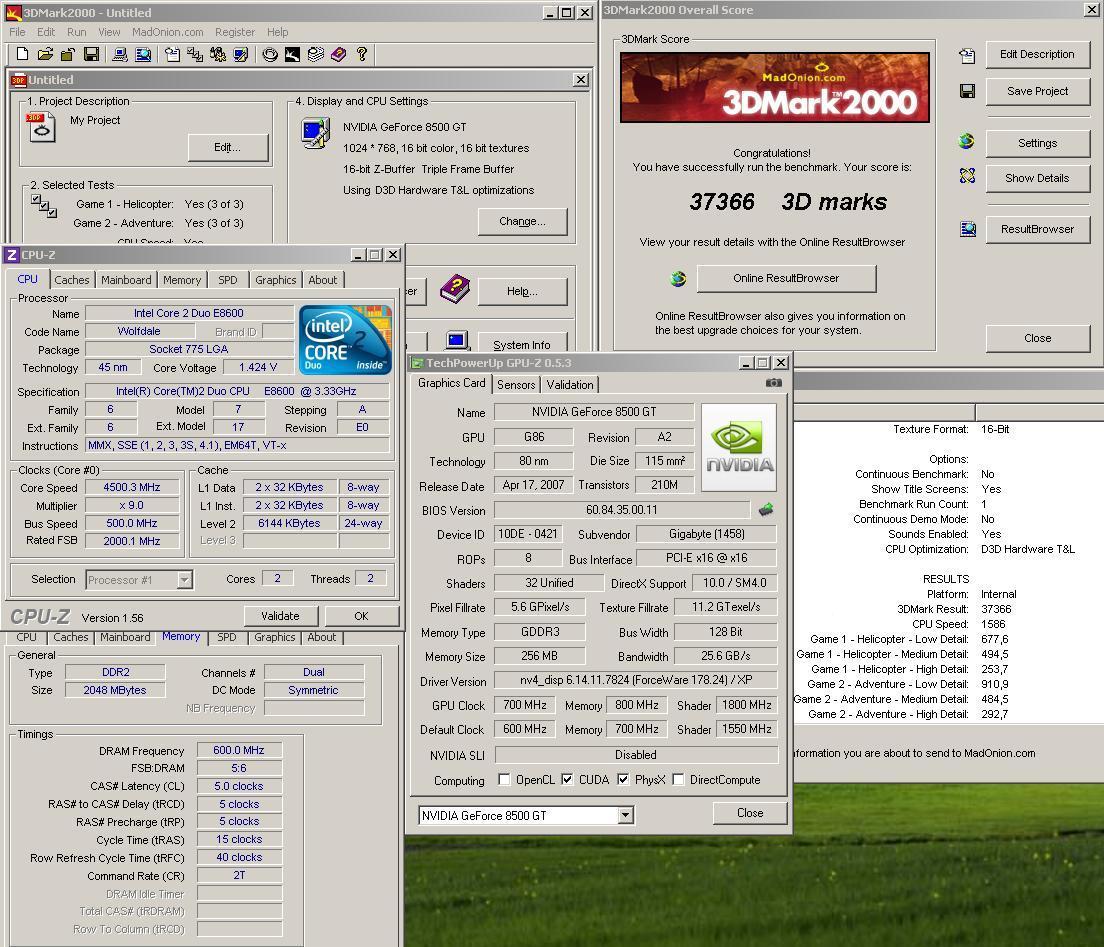
Task: Click the icon beside the Settings button
Action: [x=967, y=142]
